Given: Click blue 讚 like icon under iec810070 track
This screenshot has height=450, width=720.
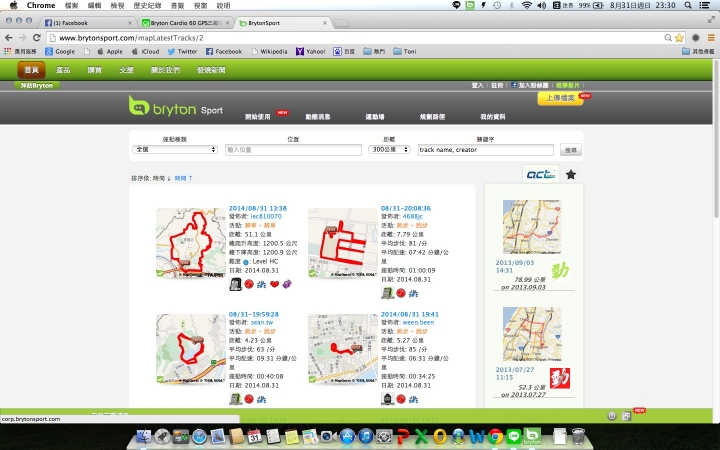Looking at the screenshot, I should point(262,284).
